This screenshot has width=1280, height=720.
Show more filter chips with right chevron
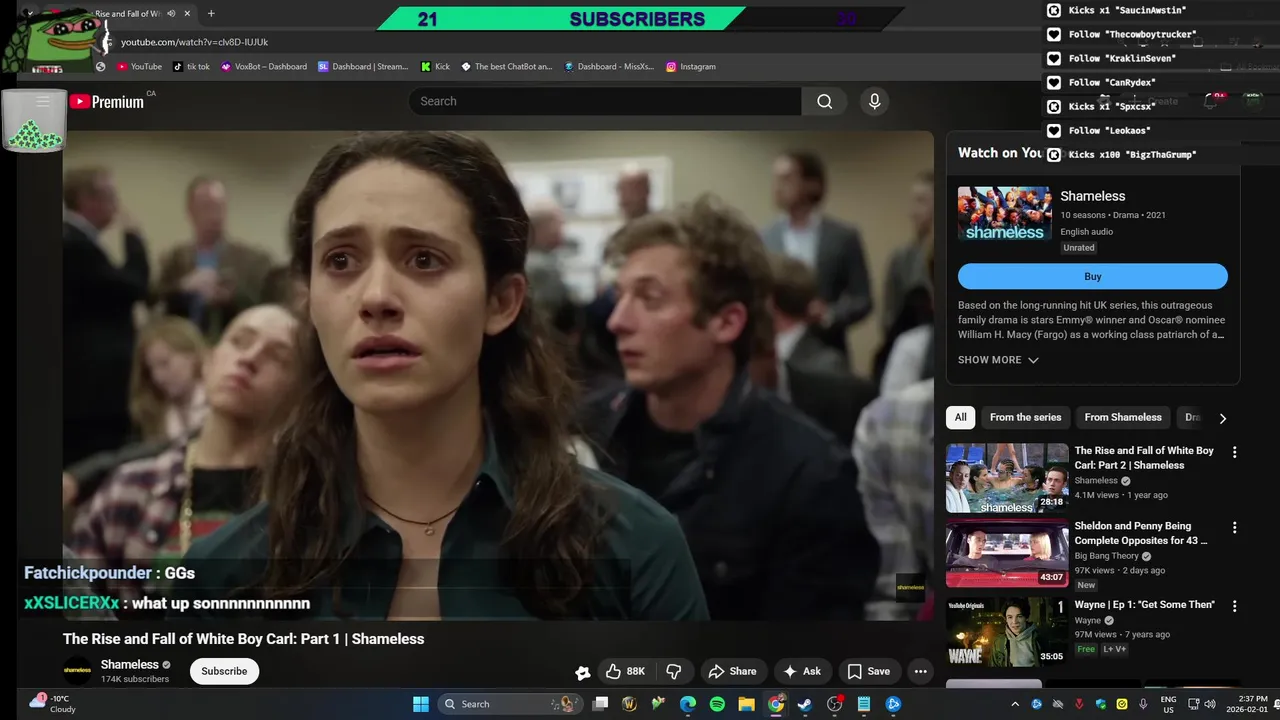coord(1222,418)
